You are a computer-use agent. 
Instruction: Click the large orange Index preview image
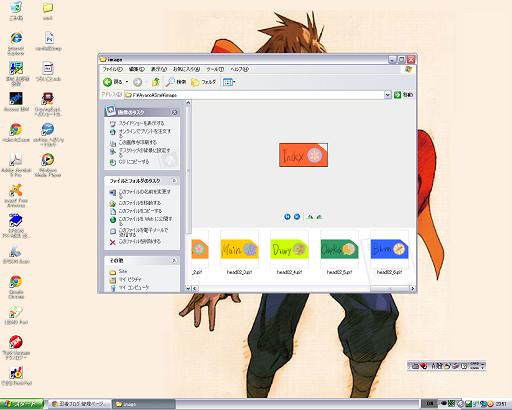tap(303, 155)
